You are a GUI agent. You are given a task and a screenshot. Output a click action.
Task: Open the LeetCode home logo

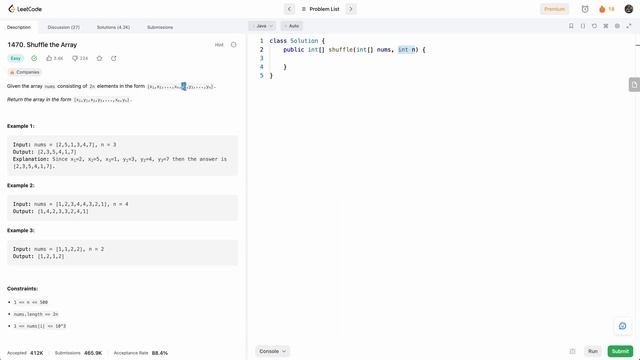[x=25, y=9]
